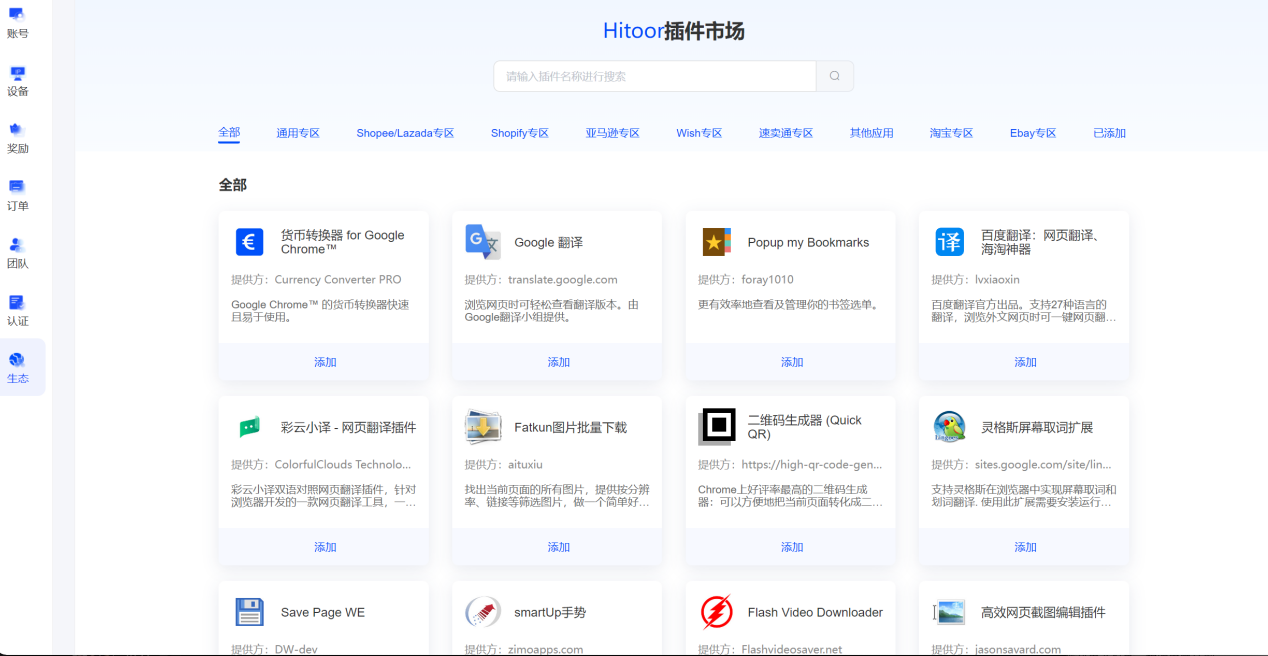Click the Flash Video Downloader icon
This screenshot has width=1268, height=656.
point(716,612)
